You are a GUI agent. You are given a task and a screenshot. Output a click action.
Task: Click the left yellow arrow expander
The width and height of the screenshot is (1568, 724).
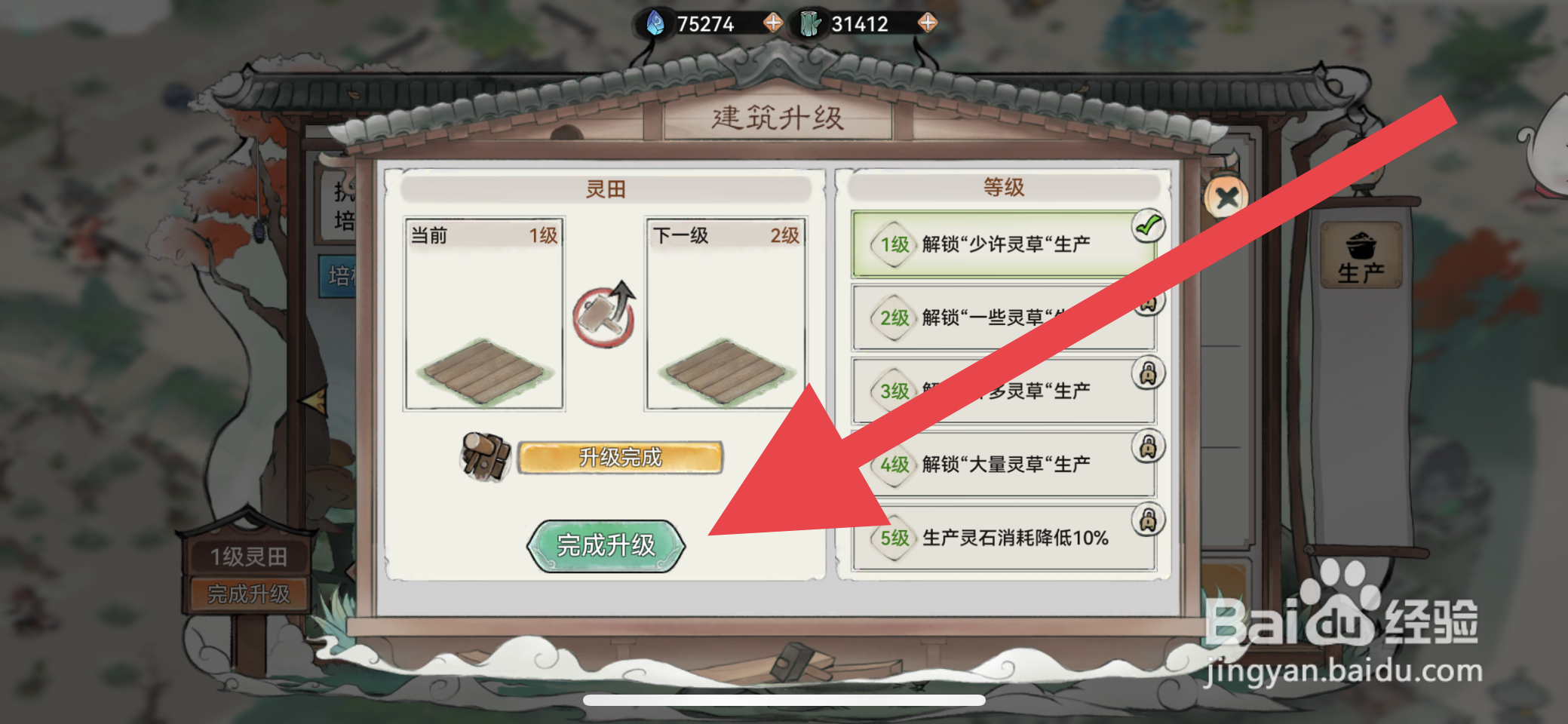pos(314,400)
